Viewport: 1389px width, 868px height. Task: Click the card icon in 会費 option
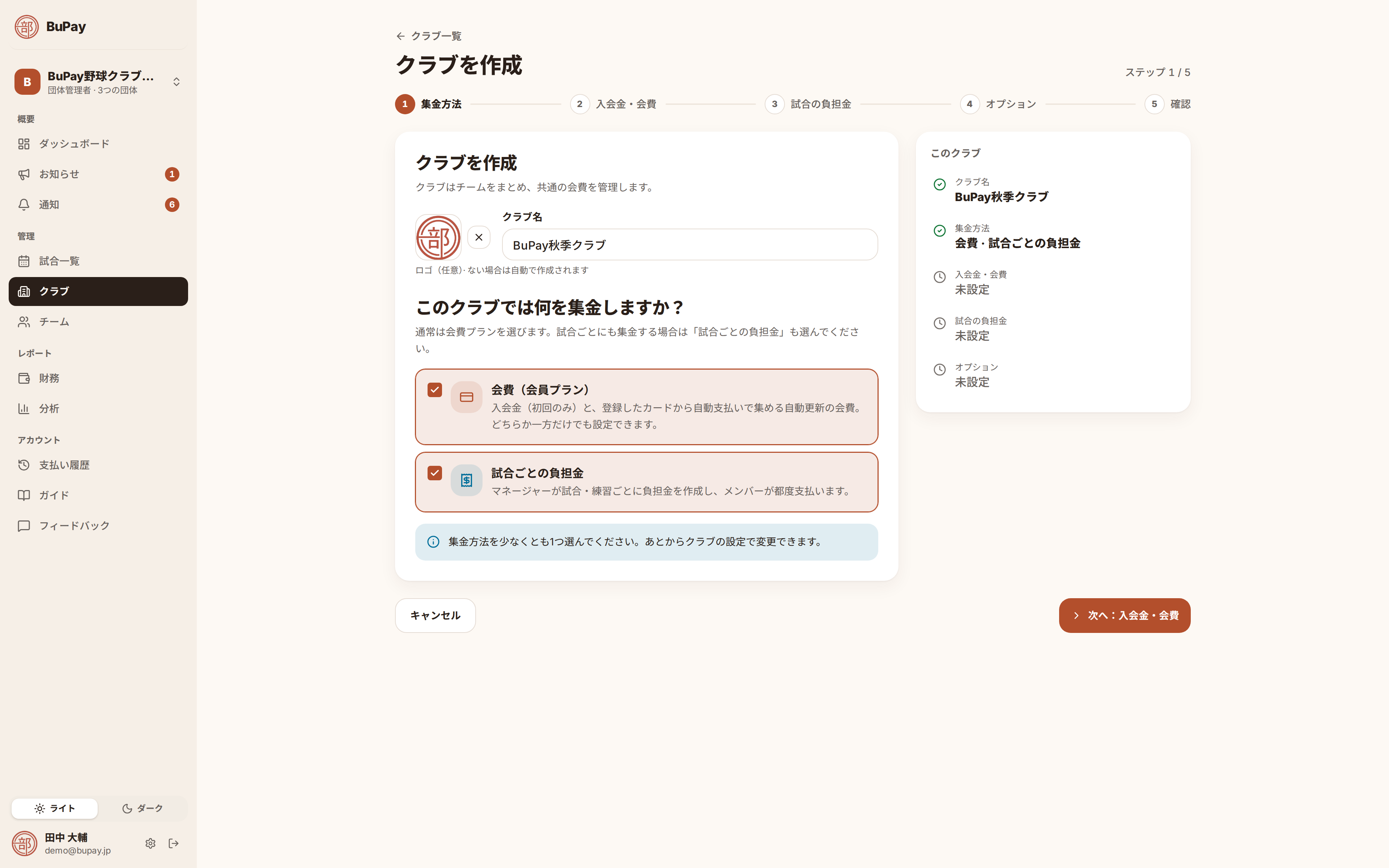tap(467, 397)
